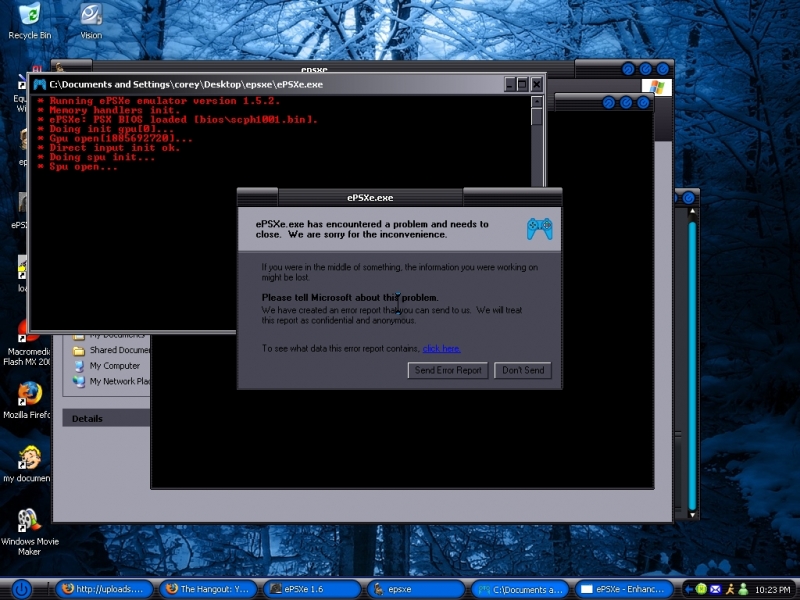Switch to 'The Hangout' Firefox taskbar button
Image resolution: width=800 pixels, height=600 pixels.
coord(208,589)
